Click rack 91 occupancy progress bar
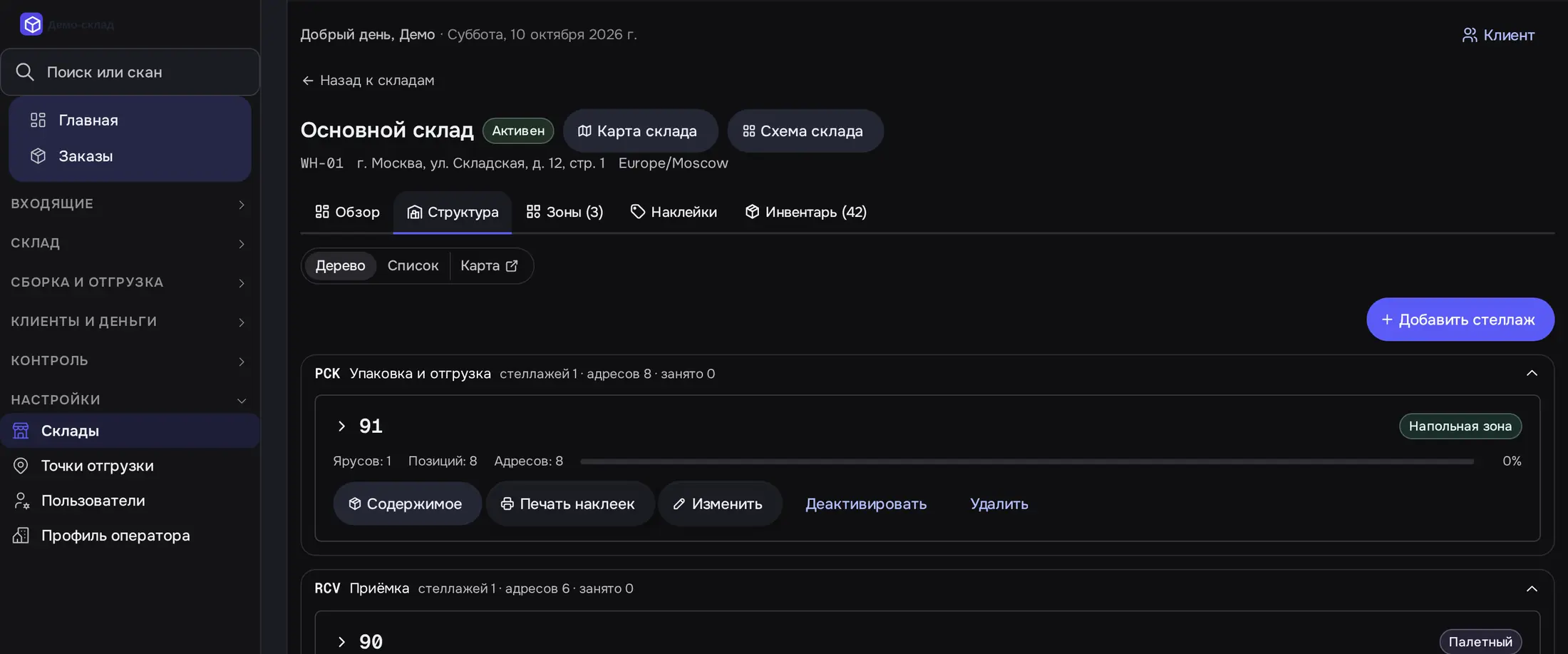Viewport: 1568px width, 654px height. (x=1027, y=461)
